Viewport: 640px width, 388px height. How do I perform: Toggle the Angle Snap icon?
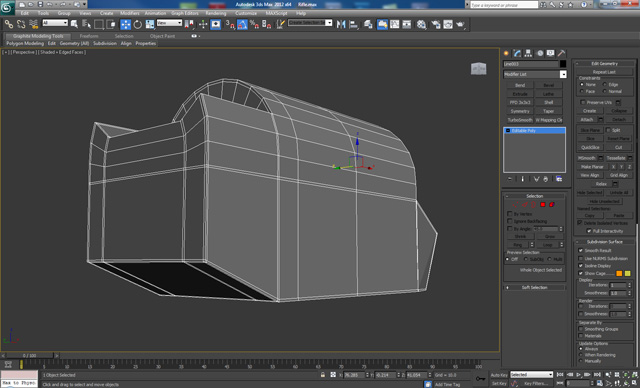coord(242,24)
